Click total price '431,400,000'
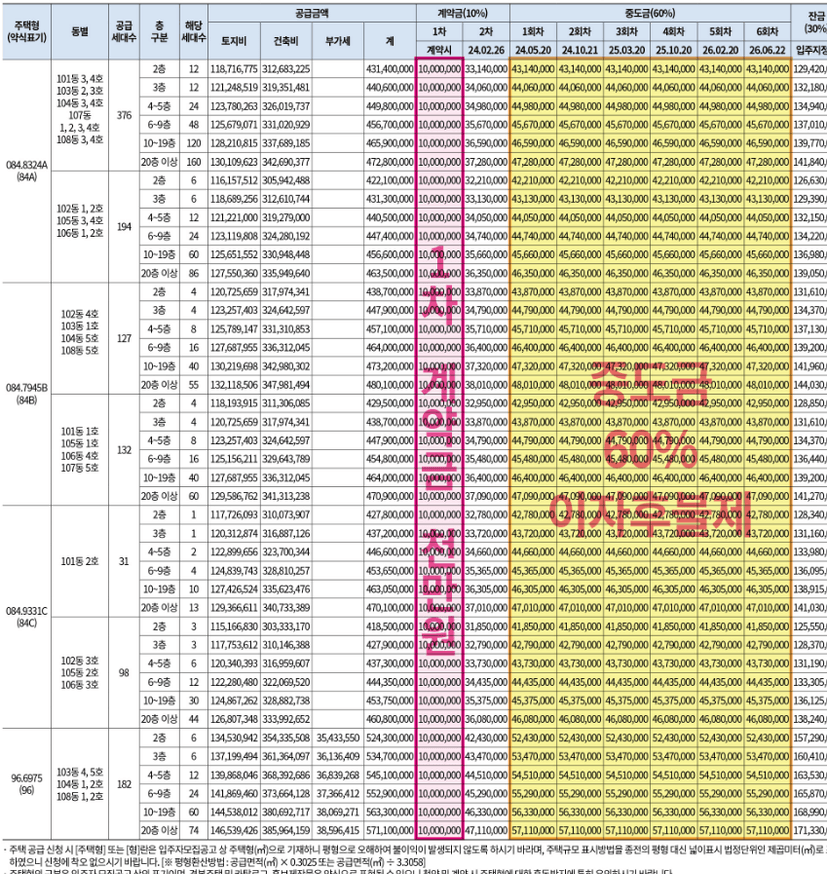 pos(390,69)
